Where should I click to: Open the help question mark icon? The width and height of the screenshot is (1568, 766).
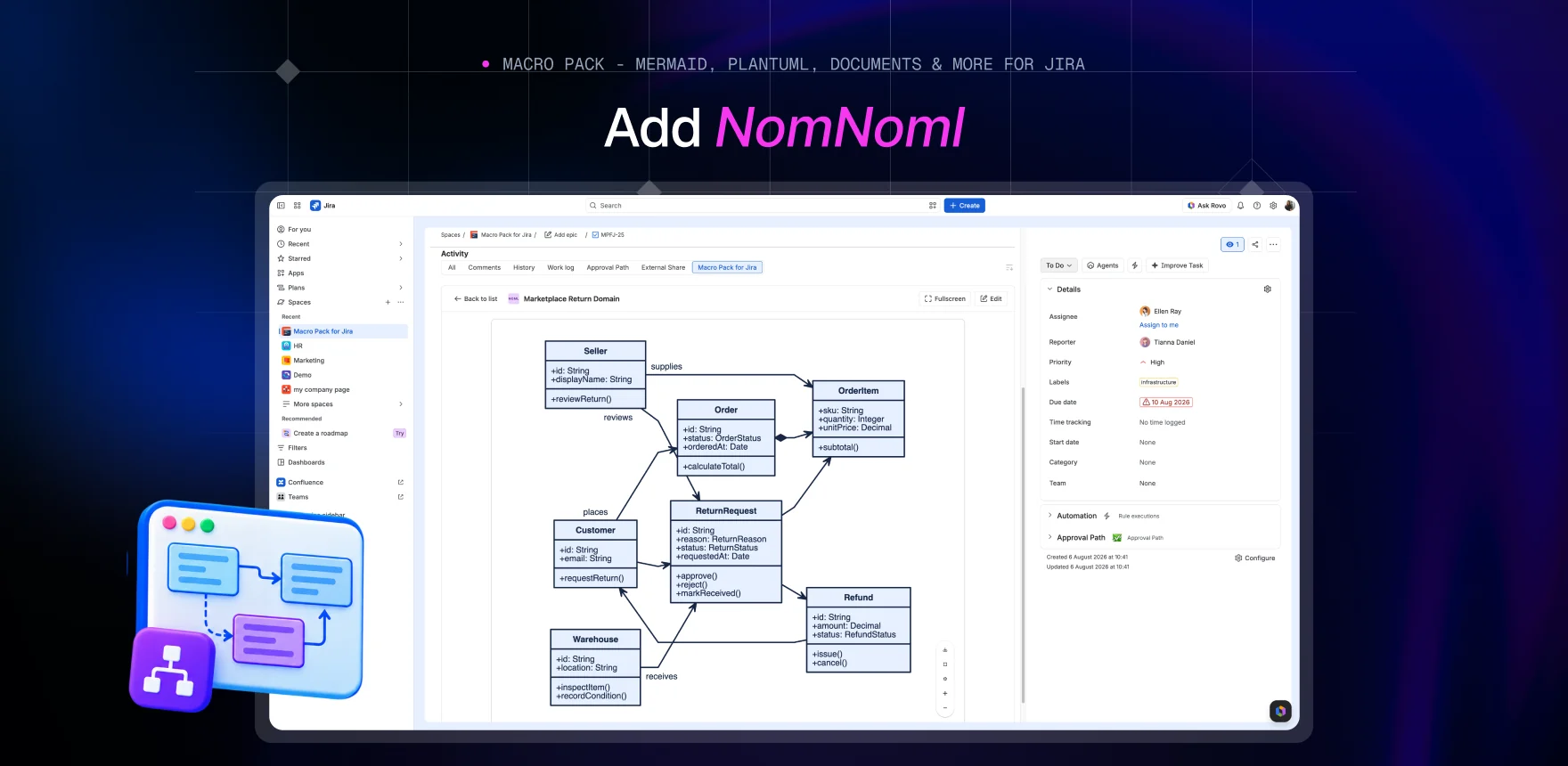click(1257, 206)
